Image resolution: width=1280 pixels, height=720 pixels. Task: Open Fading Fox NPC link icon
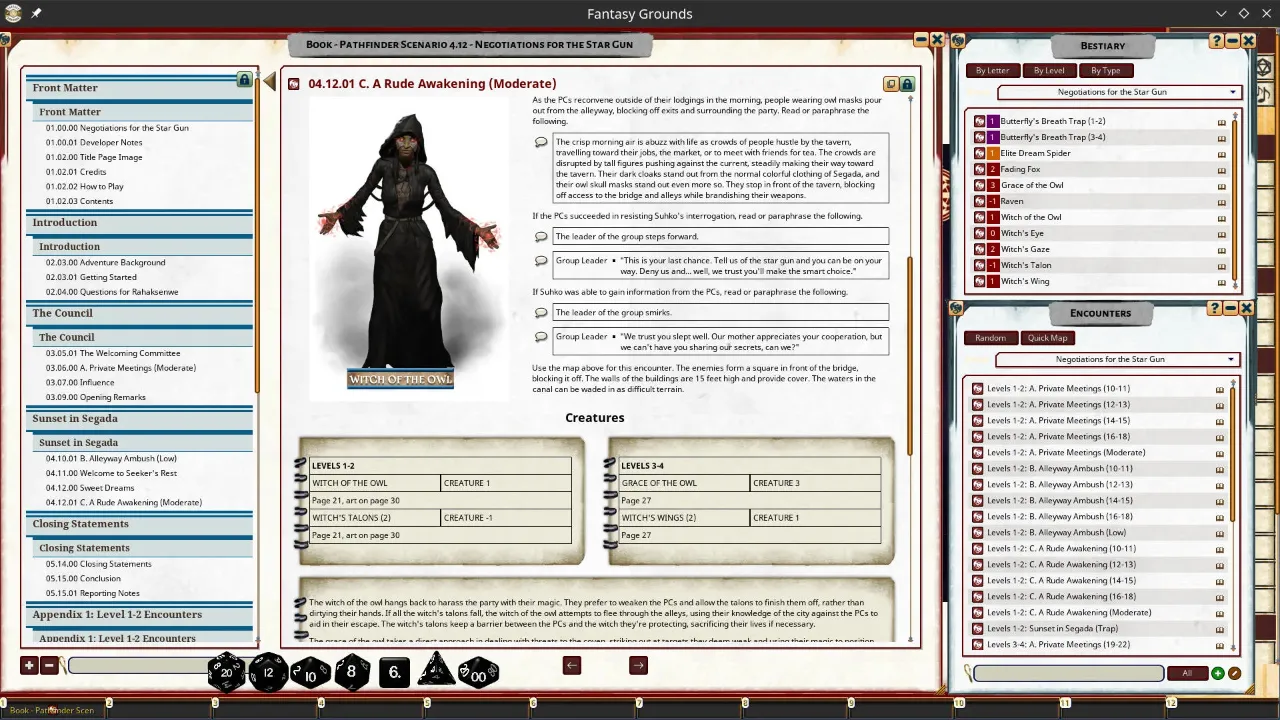pos(980,169)
